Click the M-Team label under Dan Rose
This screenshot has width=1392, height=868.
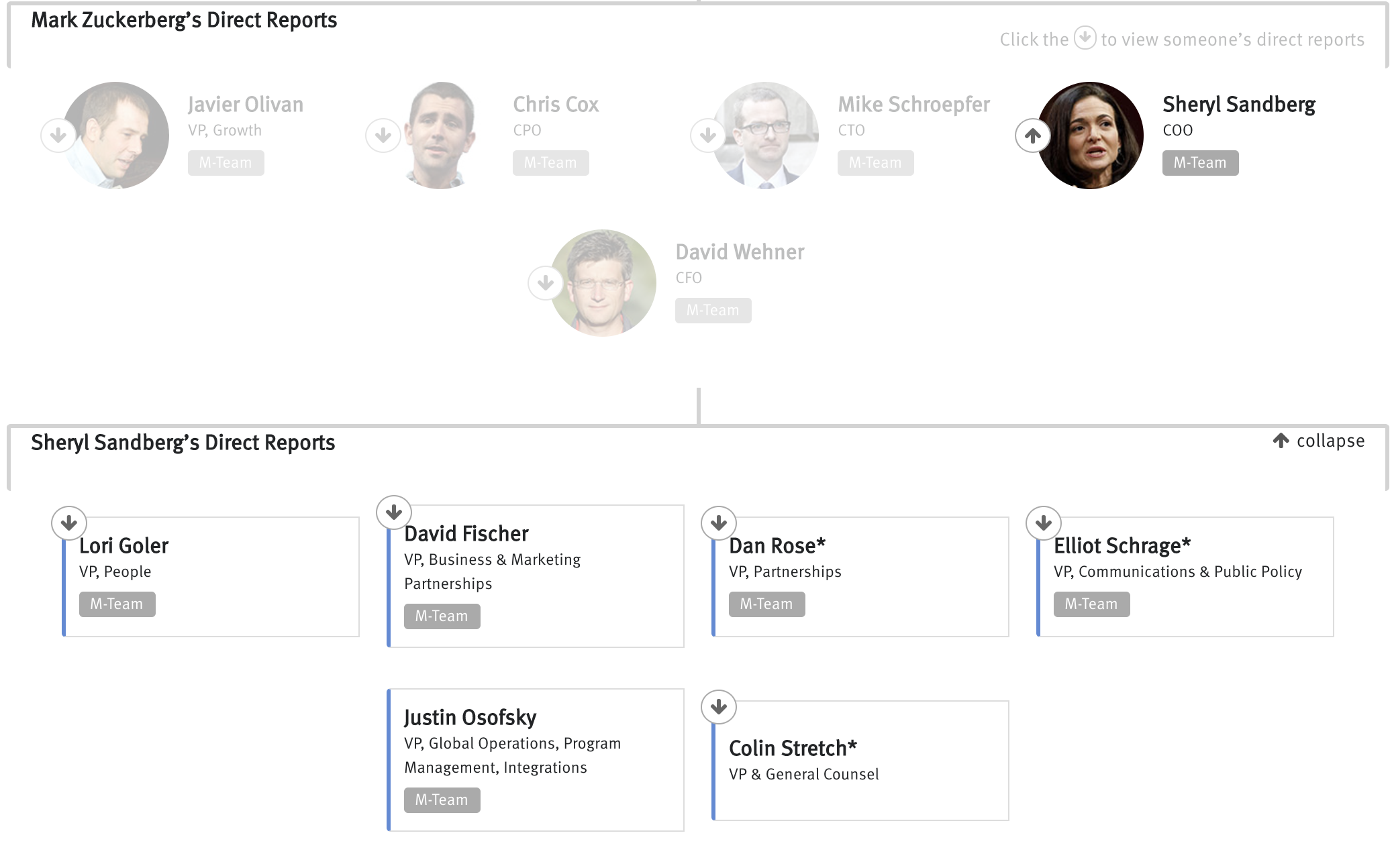coord(765,603)
